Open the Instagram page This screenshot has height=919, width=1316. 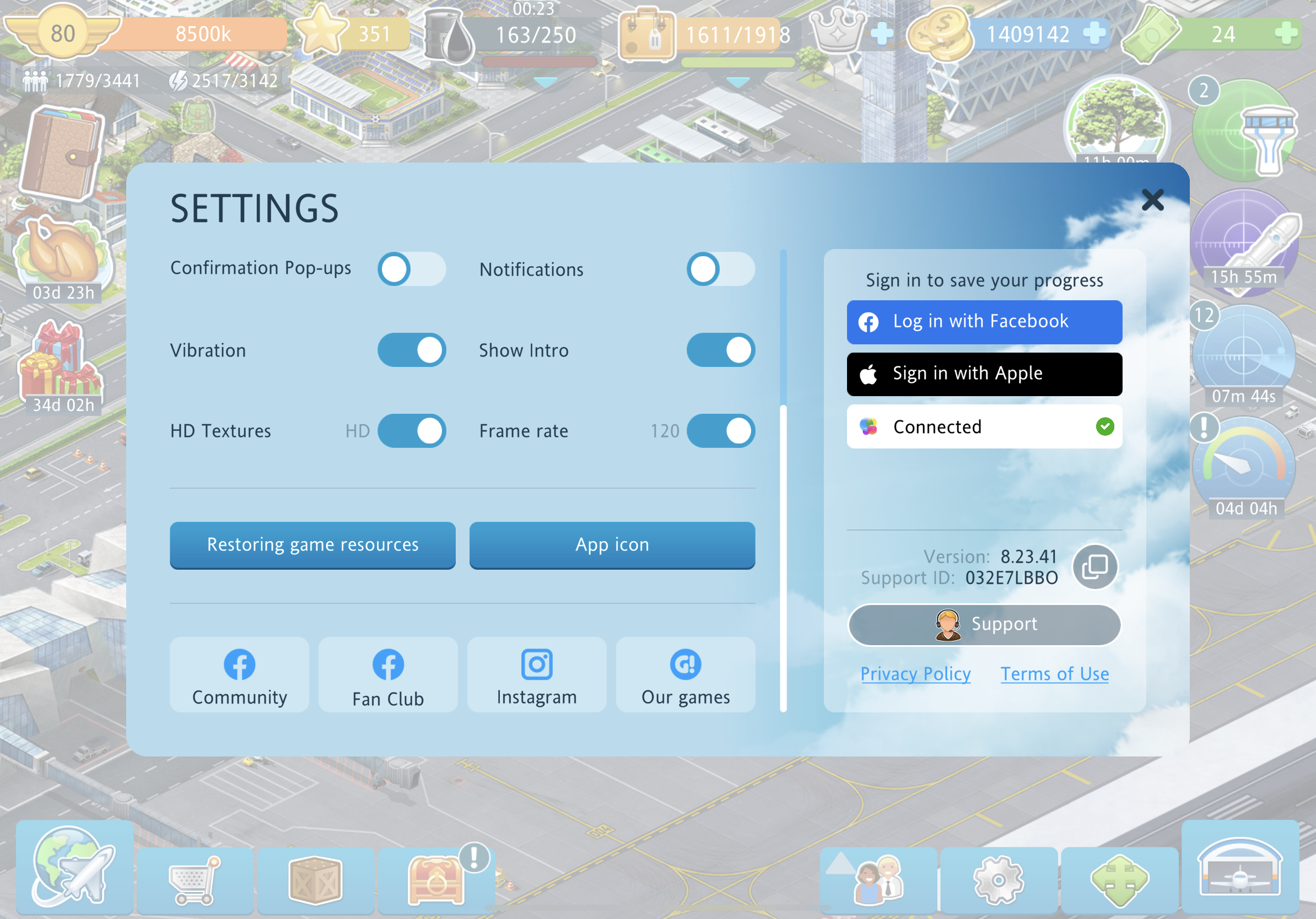click(x=537, y=675)
